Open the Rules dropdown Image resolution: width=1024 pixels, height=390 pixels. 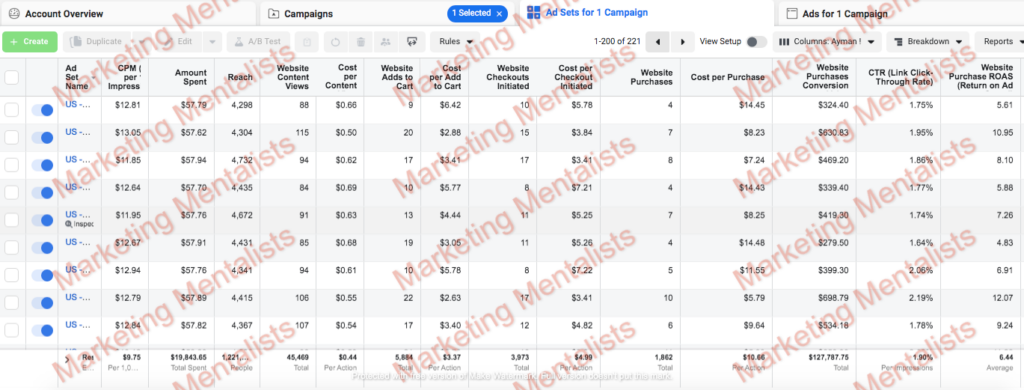tap(455, 42)
